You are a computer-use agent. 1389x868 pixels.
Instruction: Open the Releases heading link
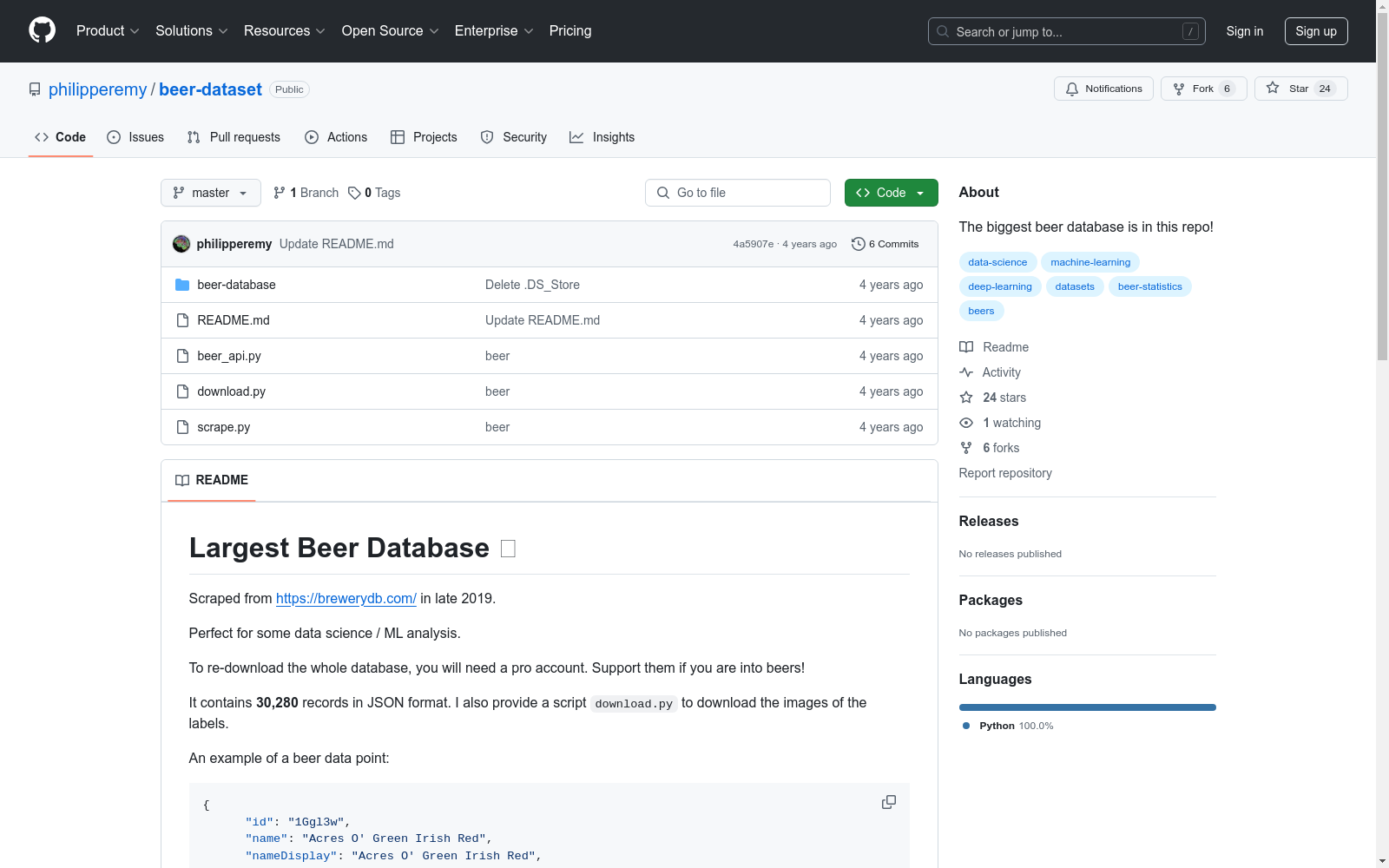pos(989,521)
